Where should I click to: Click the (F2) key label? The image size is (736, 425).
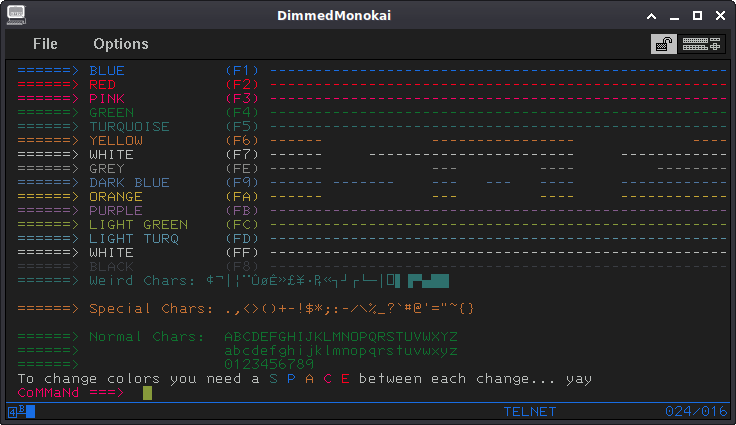242,85
